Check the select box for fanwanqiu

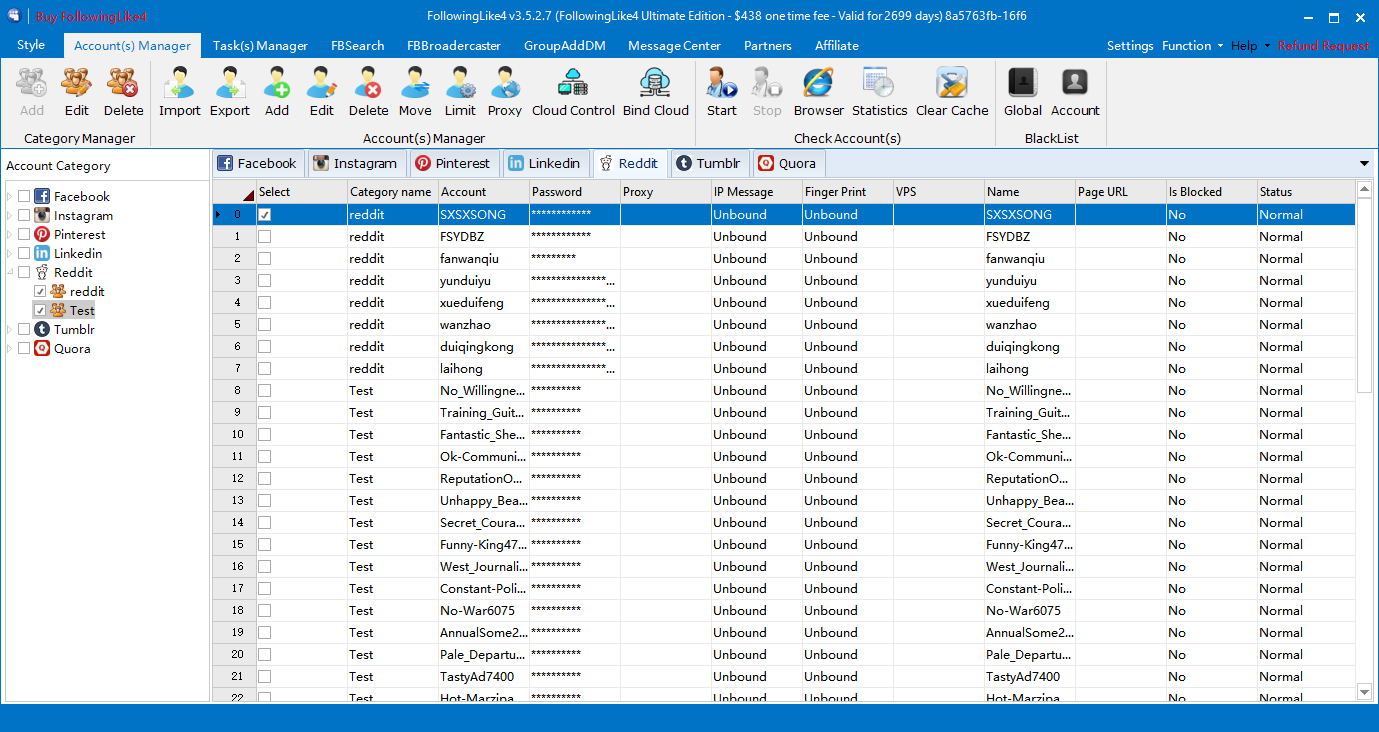(265, 259)
